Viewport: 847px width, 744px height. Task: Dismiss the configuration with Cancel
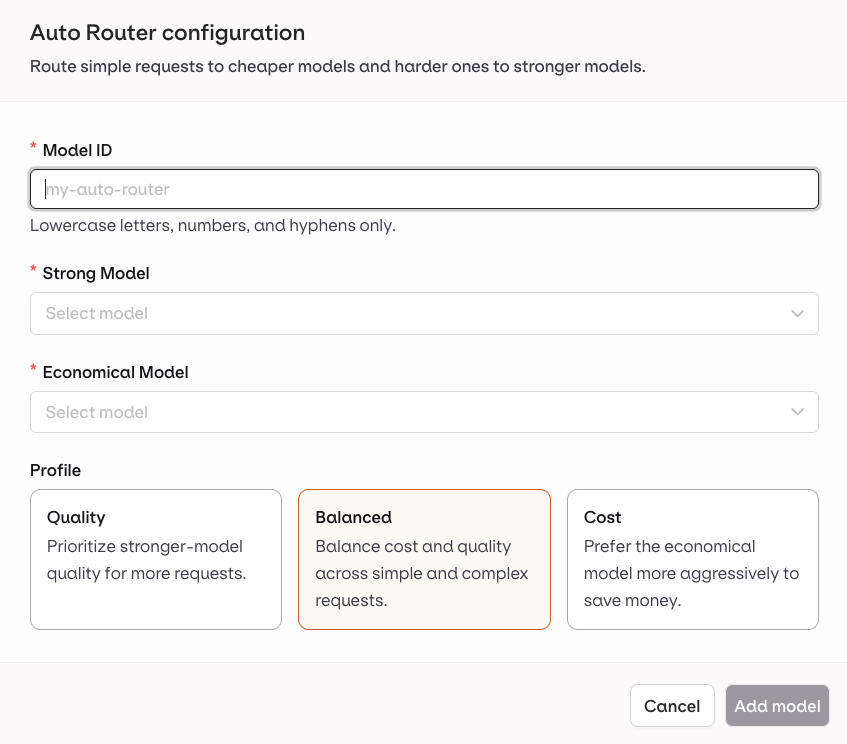(x=672, y=705)
